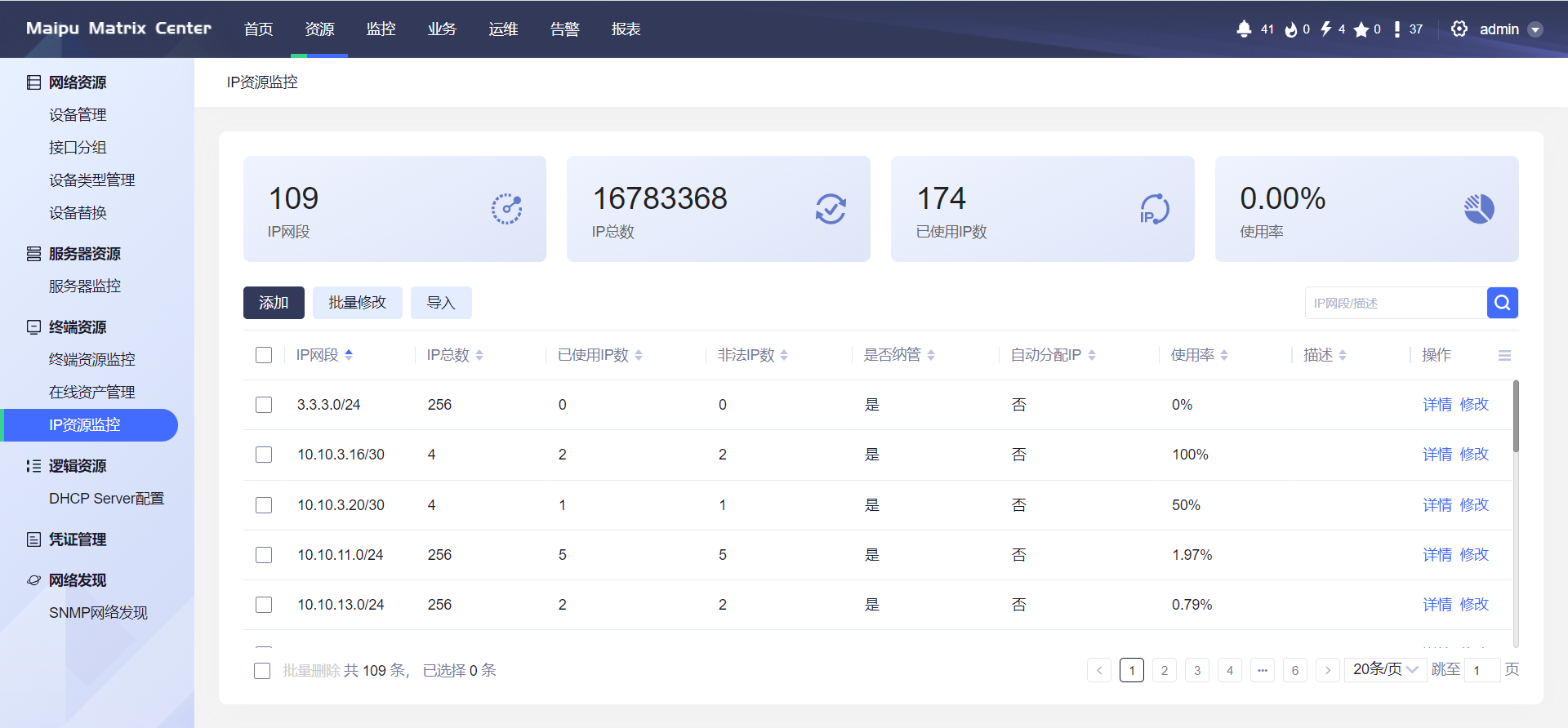This screenshot has width=1568, height=728.
Task: Click the 终端资源 monitor icon
Action: pyautogui.click(x=33, y=327)
